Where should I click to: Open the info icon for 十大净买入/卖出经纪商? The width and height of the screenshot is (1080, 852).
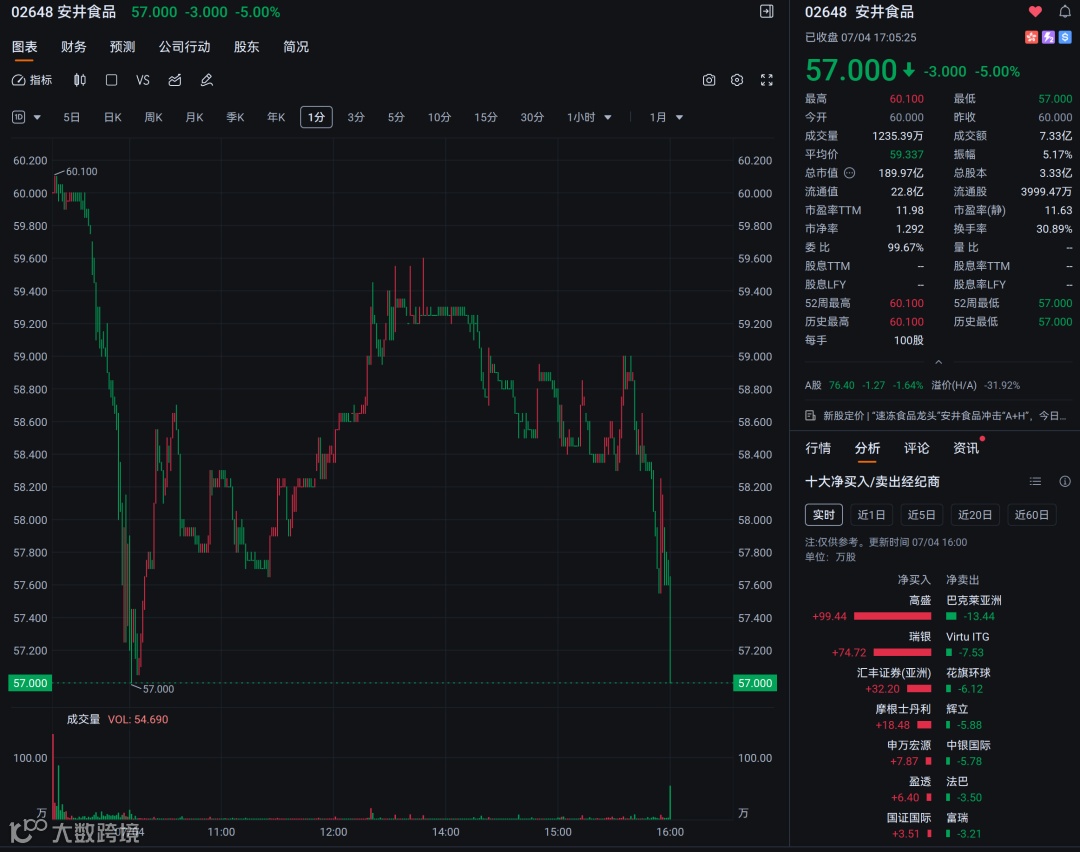(1065, 481)
